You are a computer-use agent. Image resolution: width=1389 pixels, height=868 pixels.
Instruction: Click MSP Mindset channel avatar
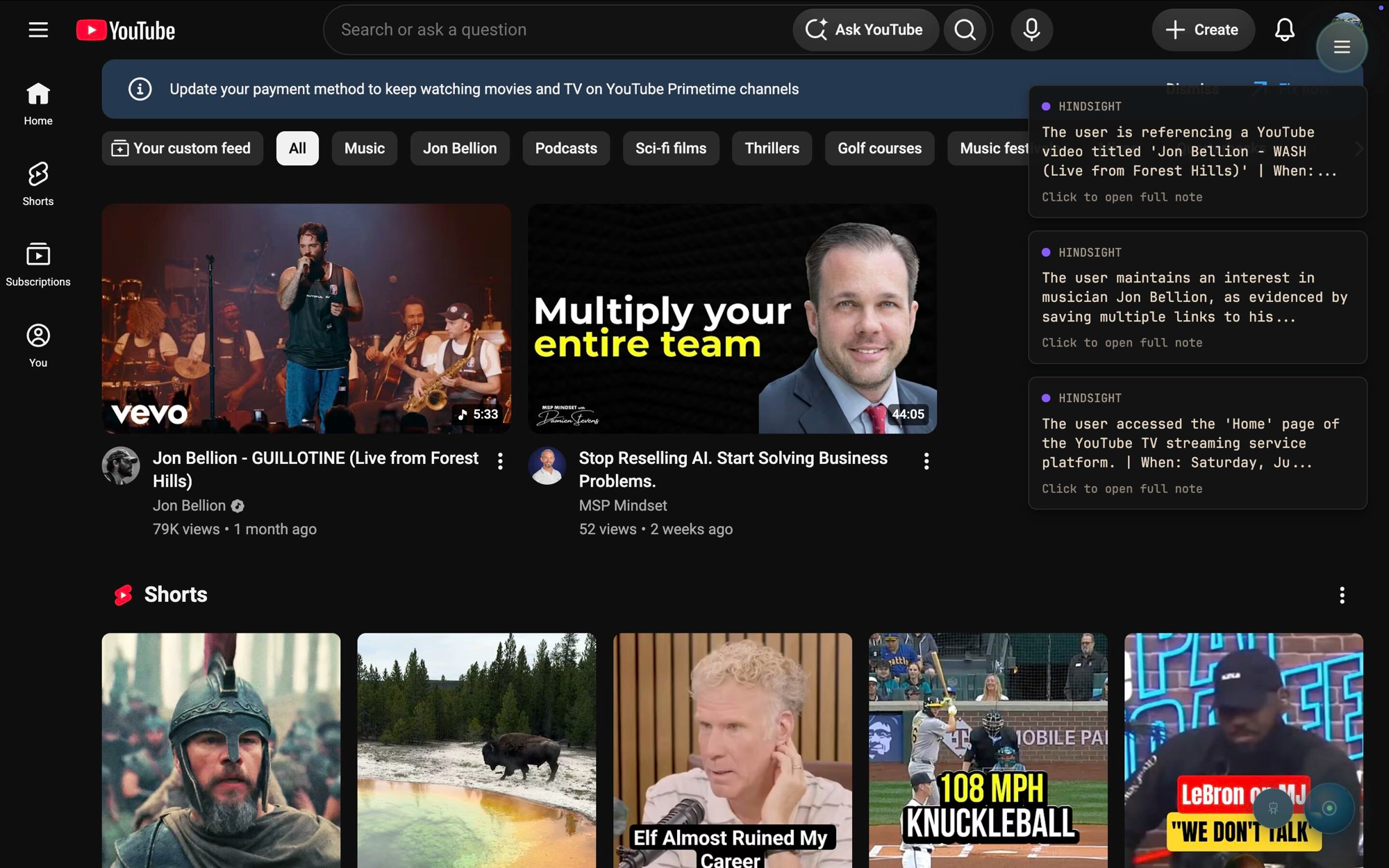coord(547,465)
